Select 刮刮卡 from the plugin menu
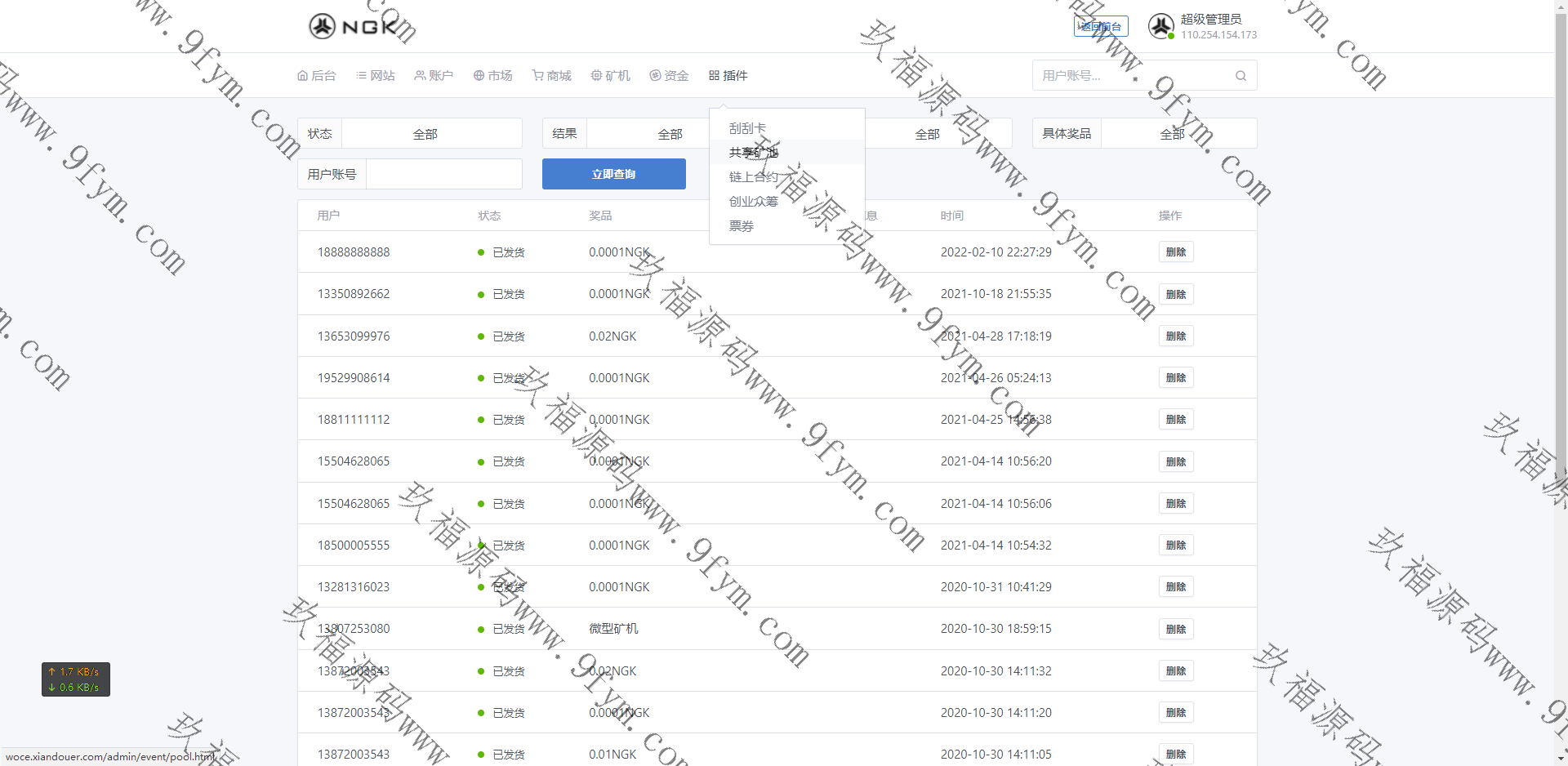This screenshot has width=1568, height=766. (x=747, y=128)
